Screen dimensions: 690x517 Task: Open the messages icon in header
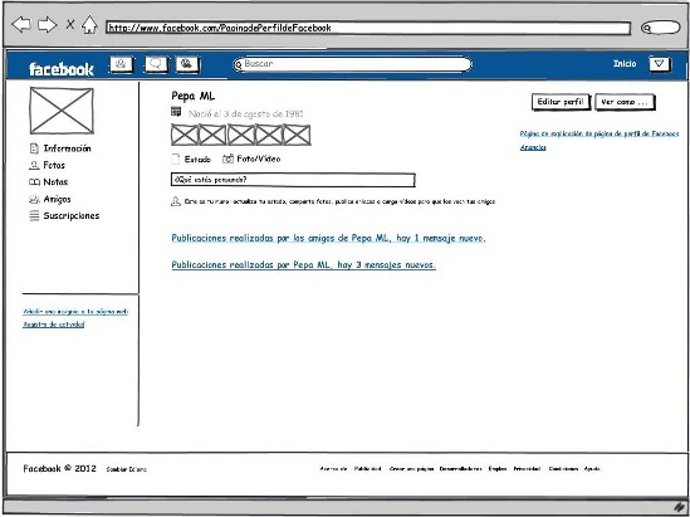(x=155, y=65)
